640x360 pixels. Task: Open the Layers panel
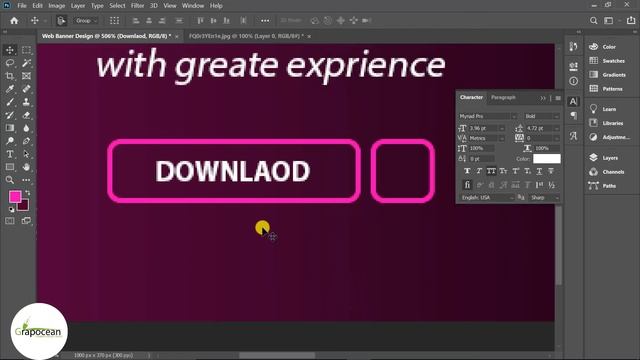(610, 158)
